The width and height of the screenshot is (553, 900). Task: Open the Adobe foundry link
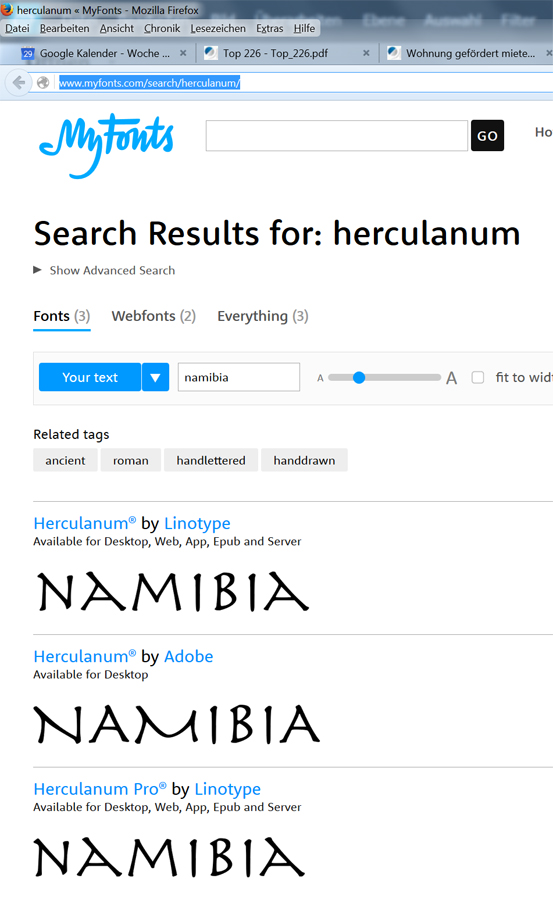[x=188, y=656]
